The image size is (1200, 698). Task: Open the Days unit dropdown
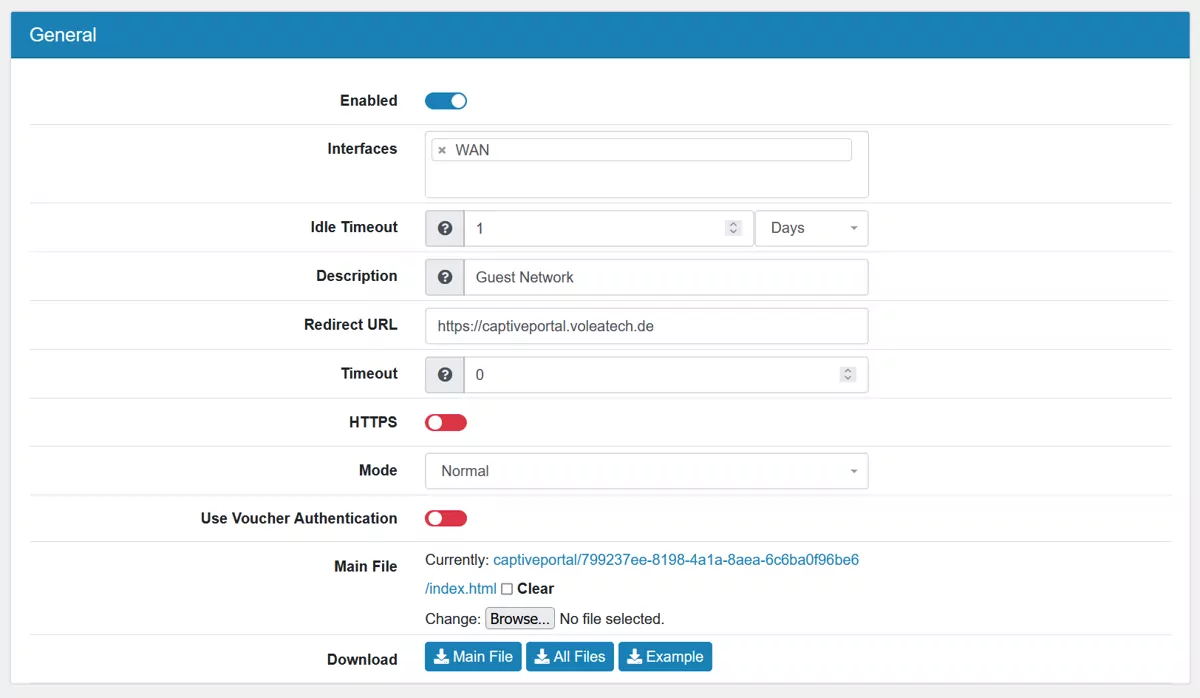coord(811,228)
